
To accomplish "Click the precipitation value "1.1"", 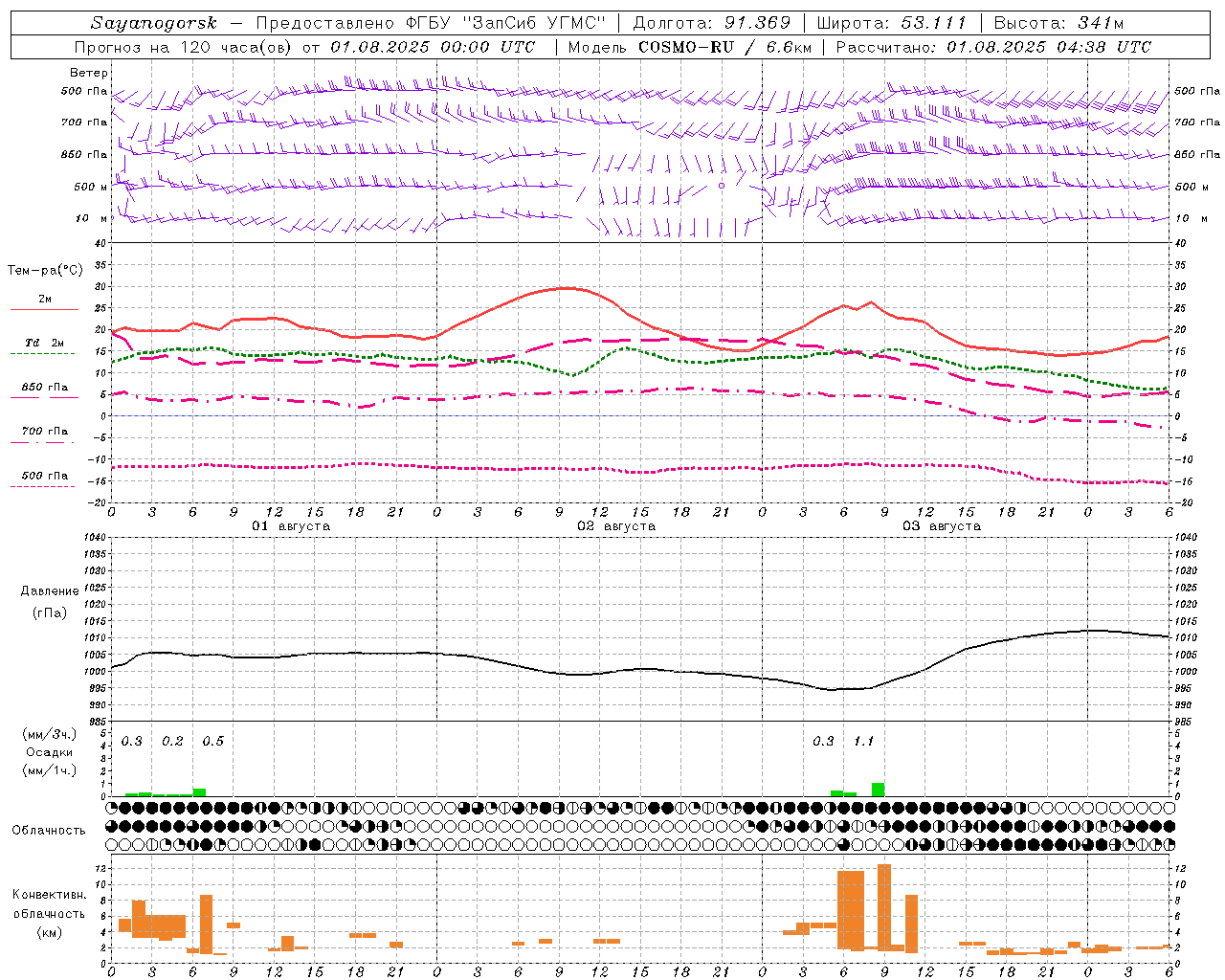I will (x=863, y=742).
